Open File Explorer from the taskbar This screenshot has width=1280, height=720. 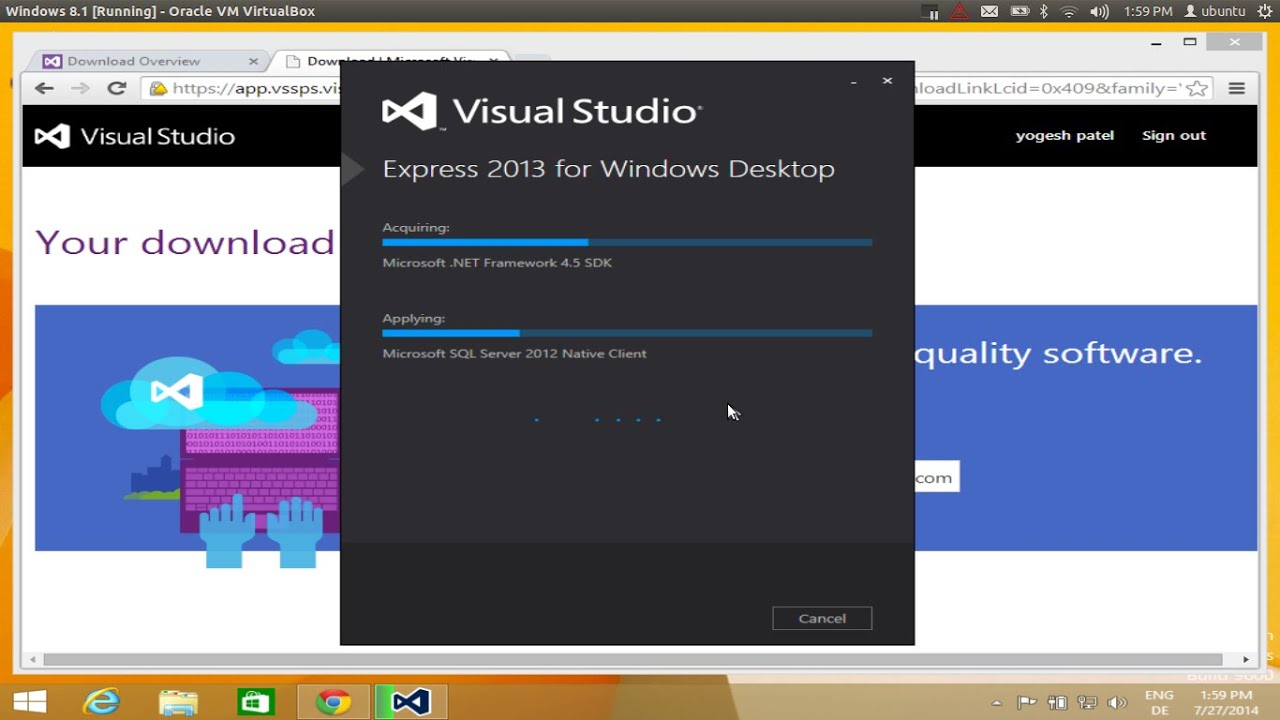[179, 702]
